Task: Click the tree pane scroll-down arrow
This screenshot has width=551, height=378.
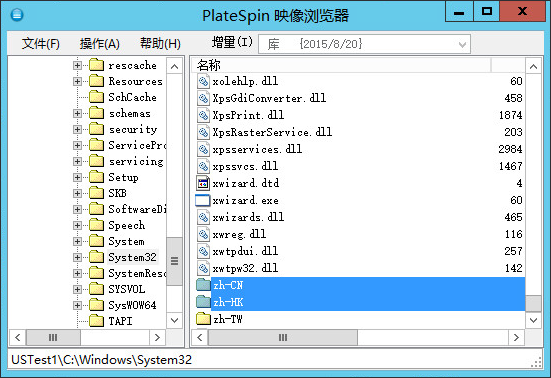Action: pos(174,320)
